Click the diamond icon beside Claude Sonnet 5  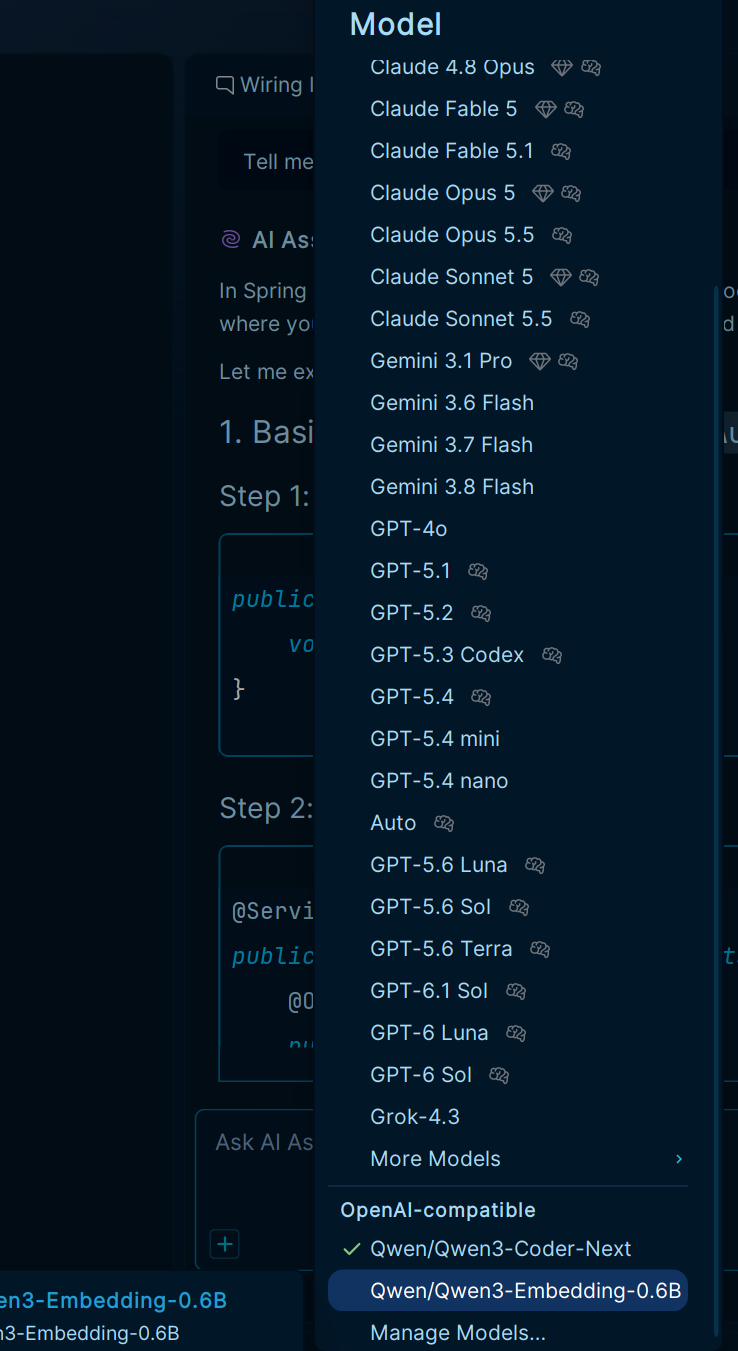(561, 277)
